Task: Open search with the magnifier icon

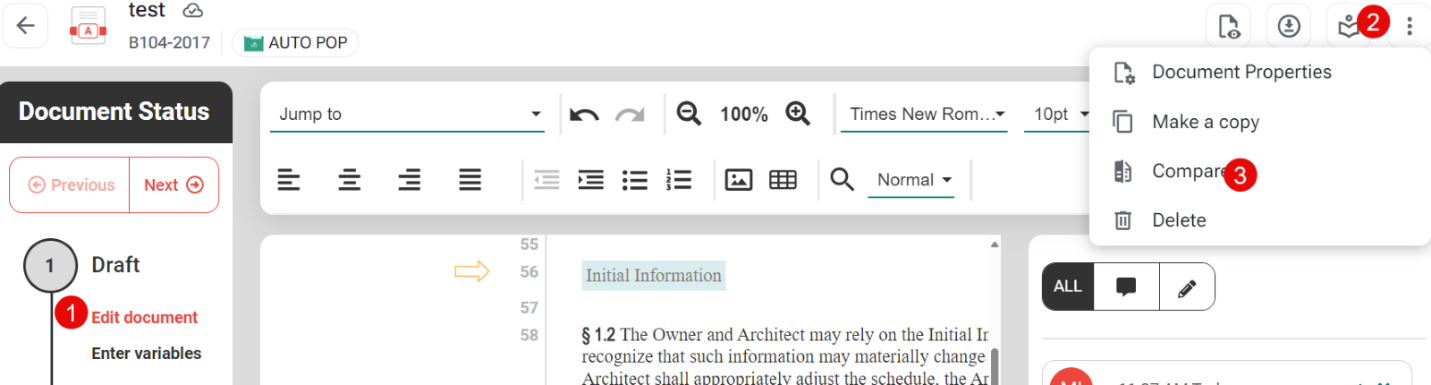Action: (842, 180)
